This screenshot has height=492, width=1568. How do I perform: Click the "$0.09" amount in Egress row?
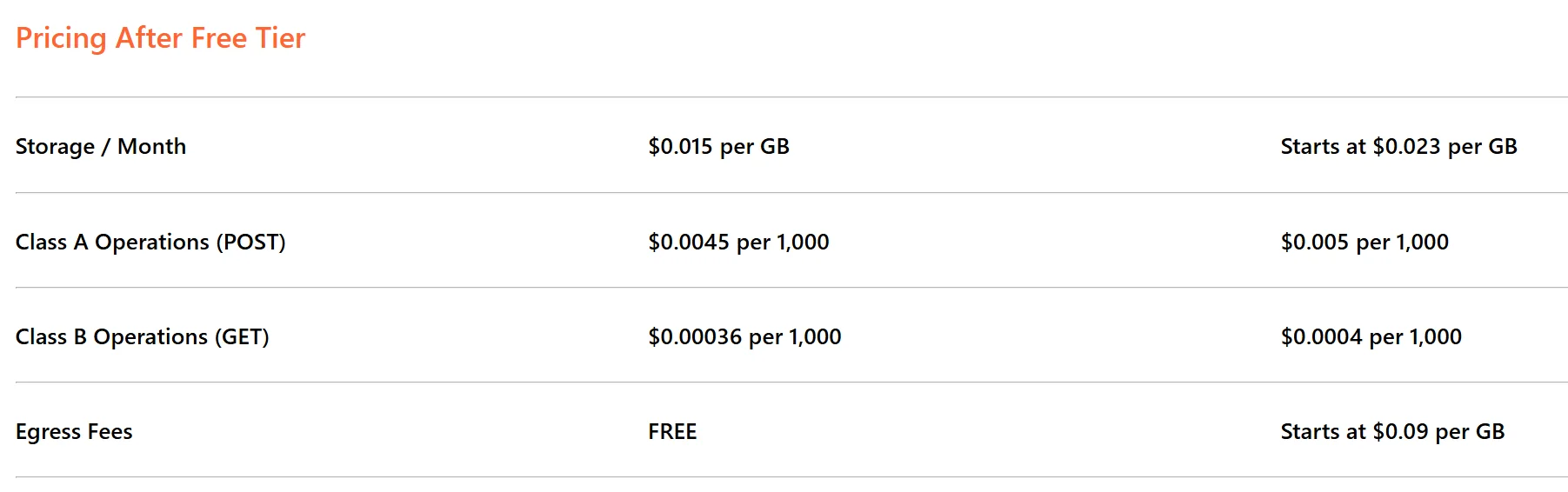point(1400,431)
